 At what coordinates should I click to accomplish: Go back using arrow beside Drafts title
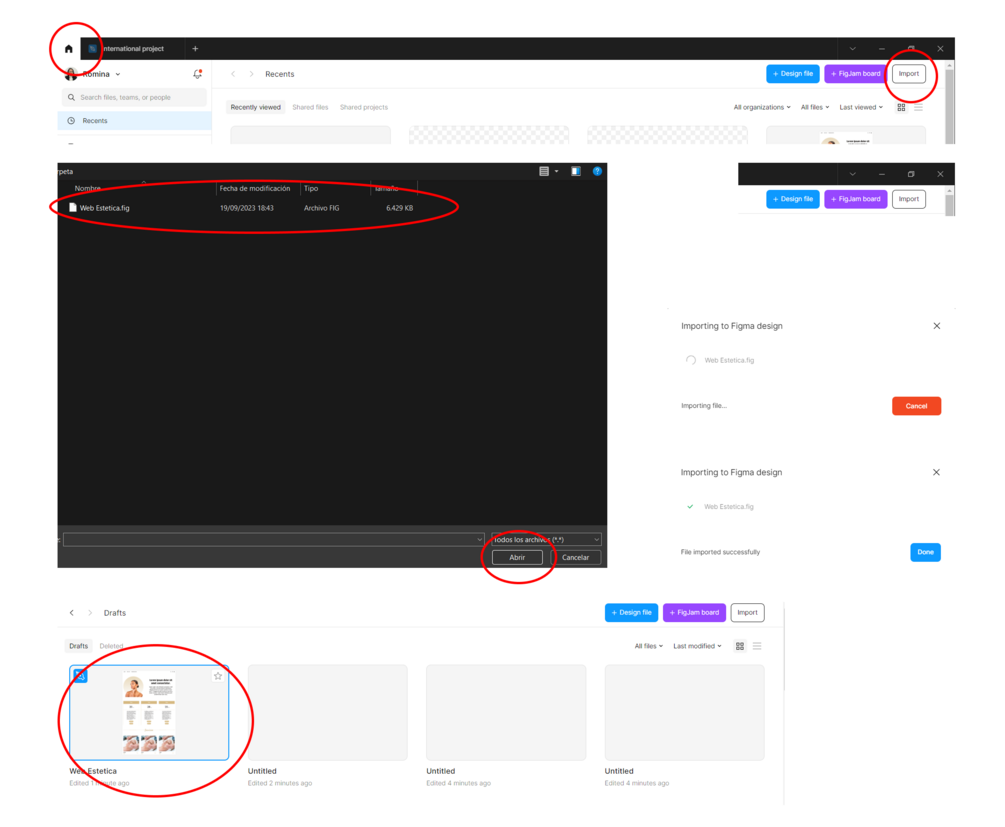(x=72, y=613)
